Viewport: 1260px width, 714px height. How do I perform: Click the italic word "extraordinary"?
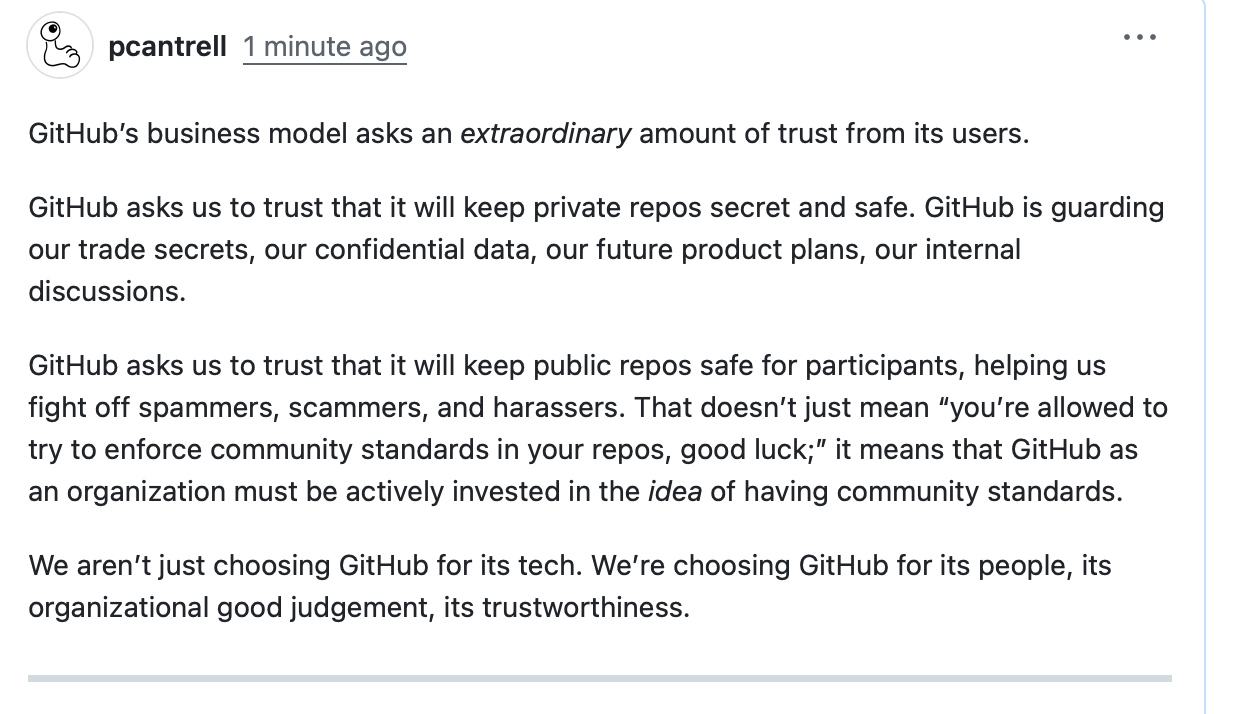coord(545,133)
